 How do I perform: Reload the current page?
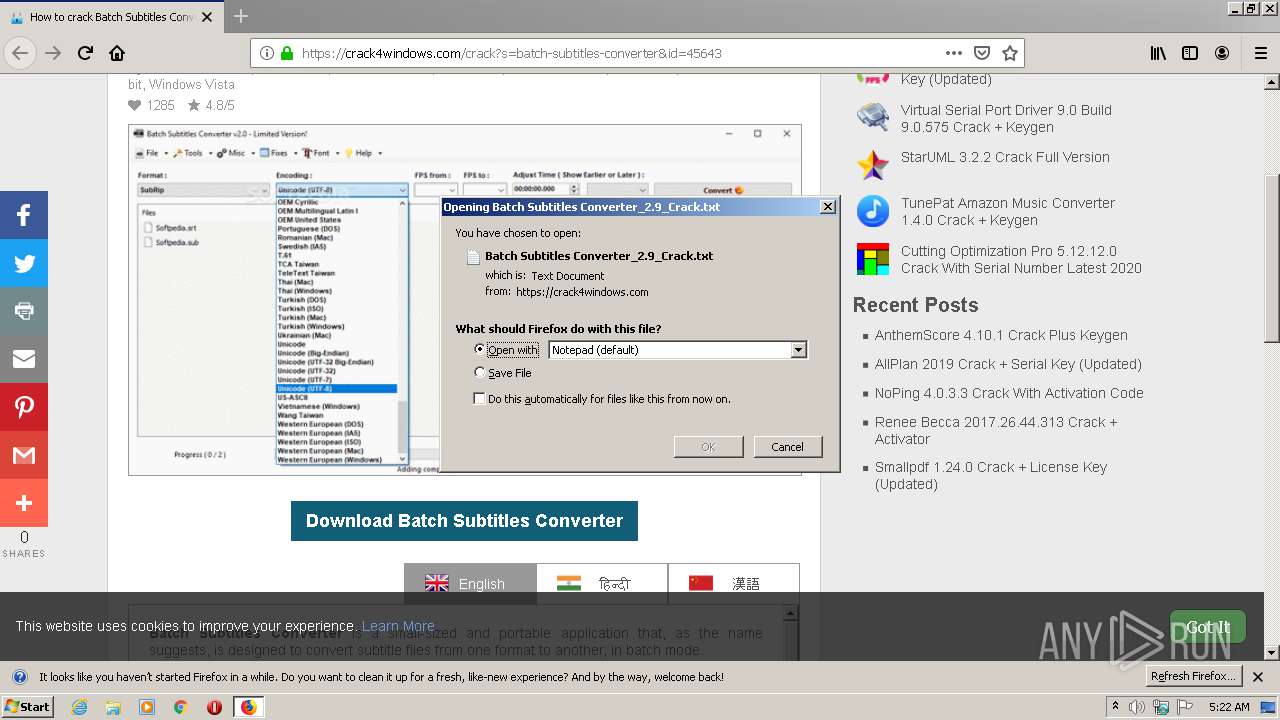tap(85, 53)
